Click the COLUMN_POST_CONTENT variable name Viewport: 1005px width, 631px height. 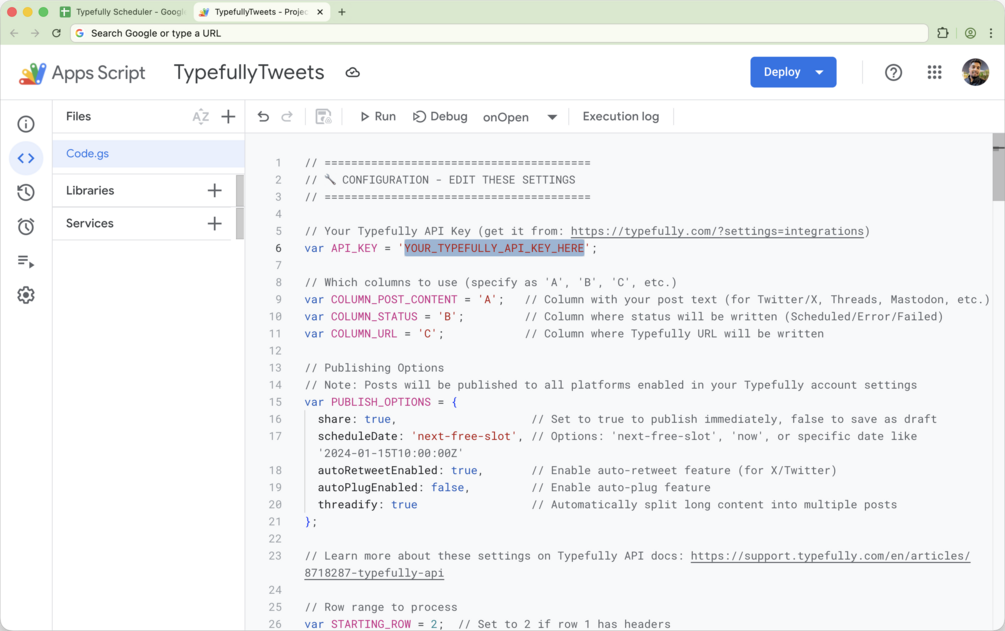click(x=394, y=299)
